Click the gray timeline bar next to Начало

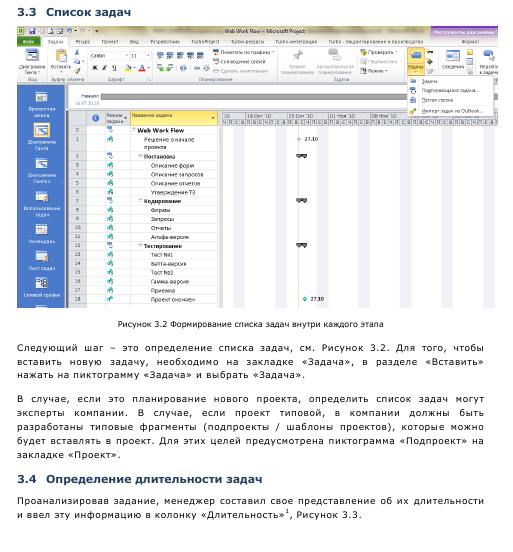254,96
